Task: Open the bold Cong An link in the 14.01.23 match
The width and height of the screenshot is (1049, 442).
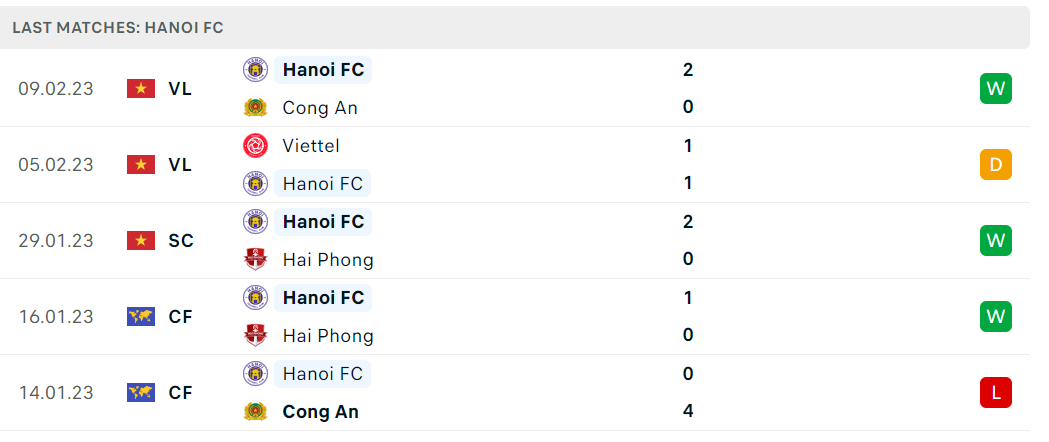Action: [x=320, y=411]
